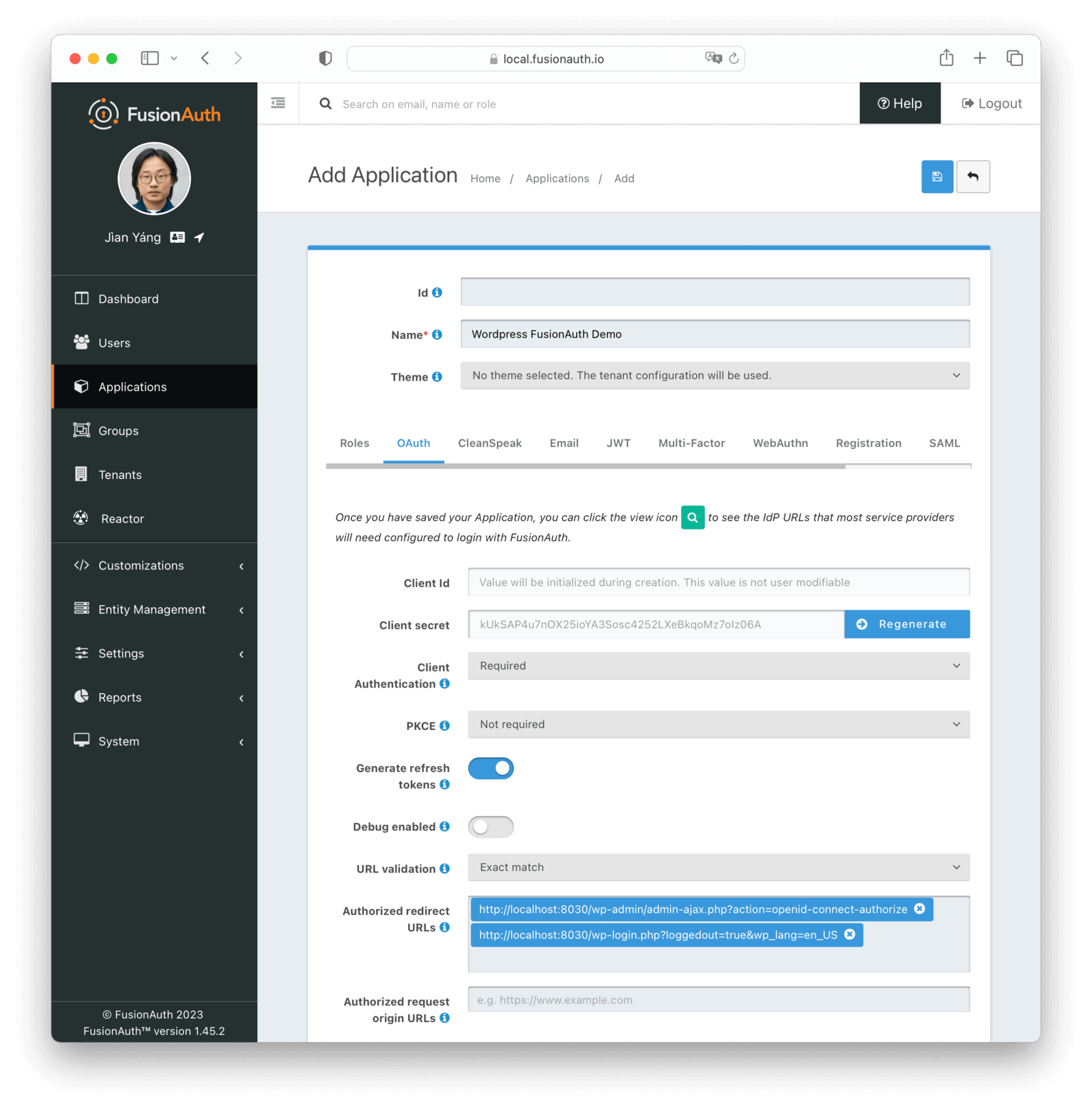Click the Name input field

(715, 334)
